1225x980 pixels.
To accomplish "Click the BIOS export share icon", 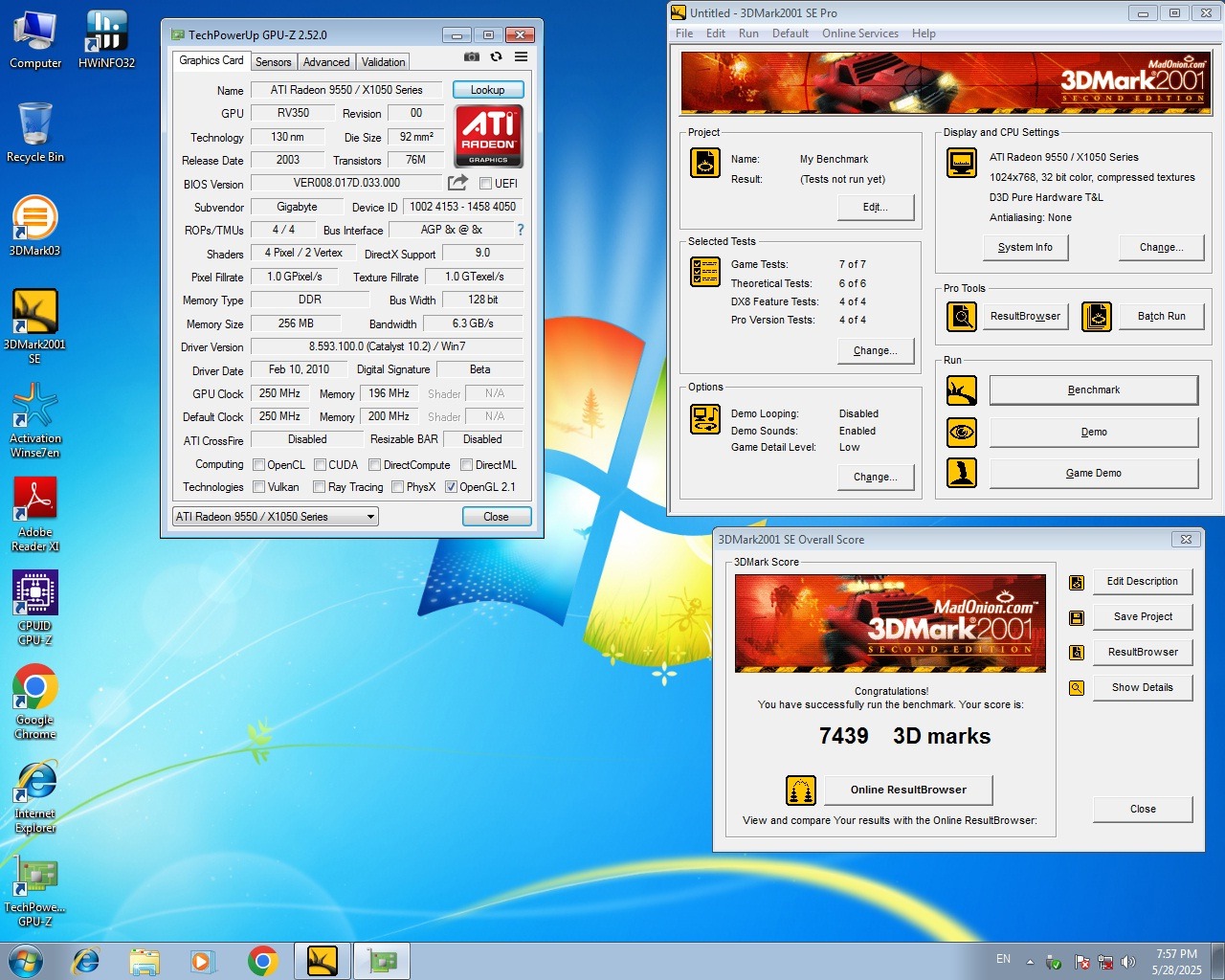I will coord(457,183).
